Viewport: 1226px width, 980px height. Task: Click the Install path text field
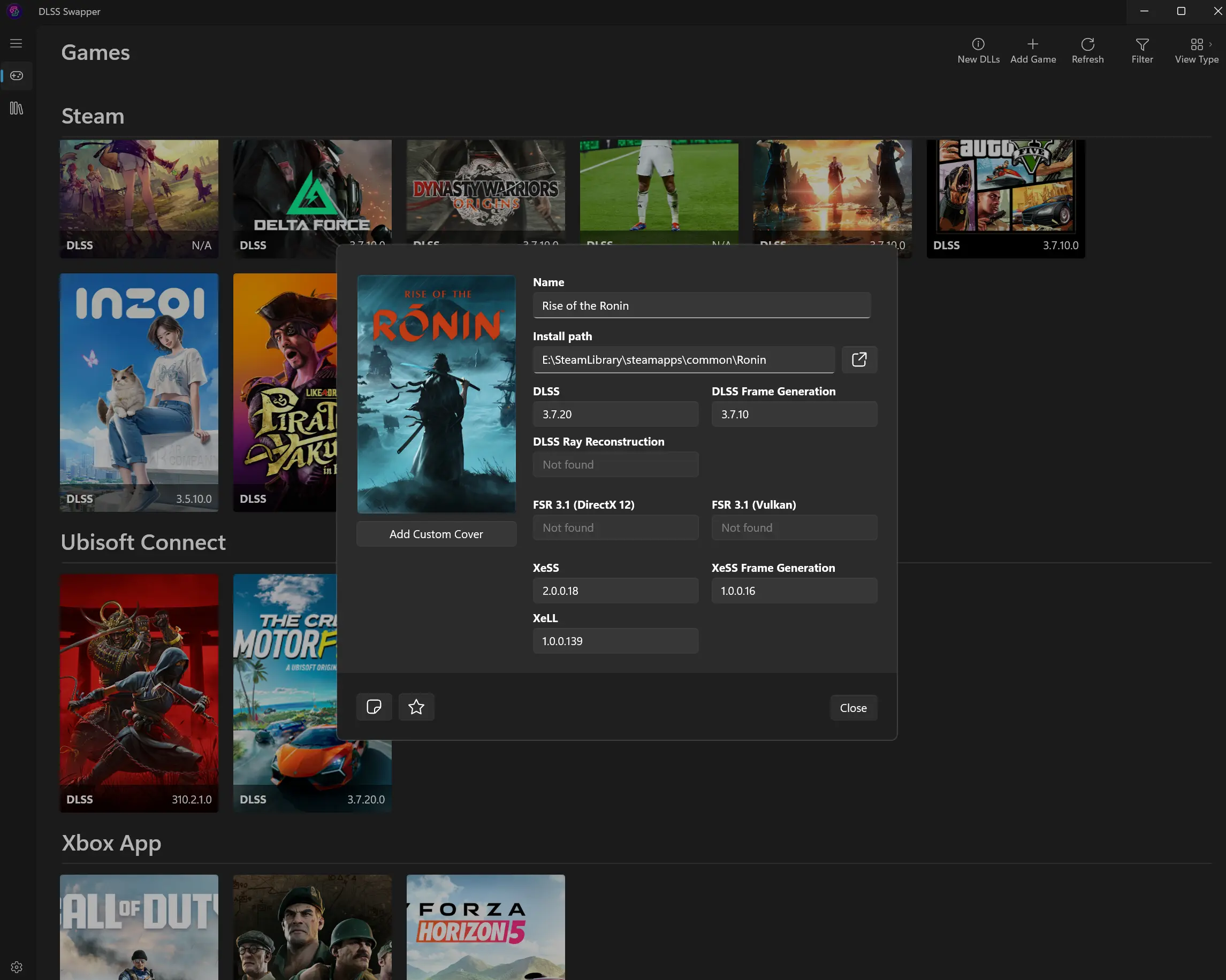tap(683, 360)
